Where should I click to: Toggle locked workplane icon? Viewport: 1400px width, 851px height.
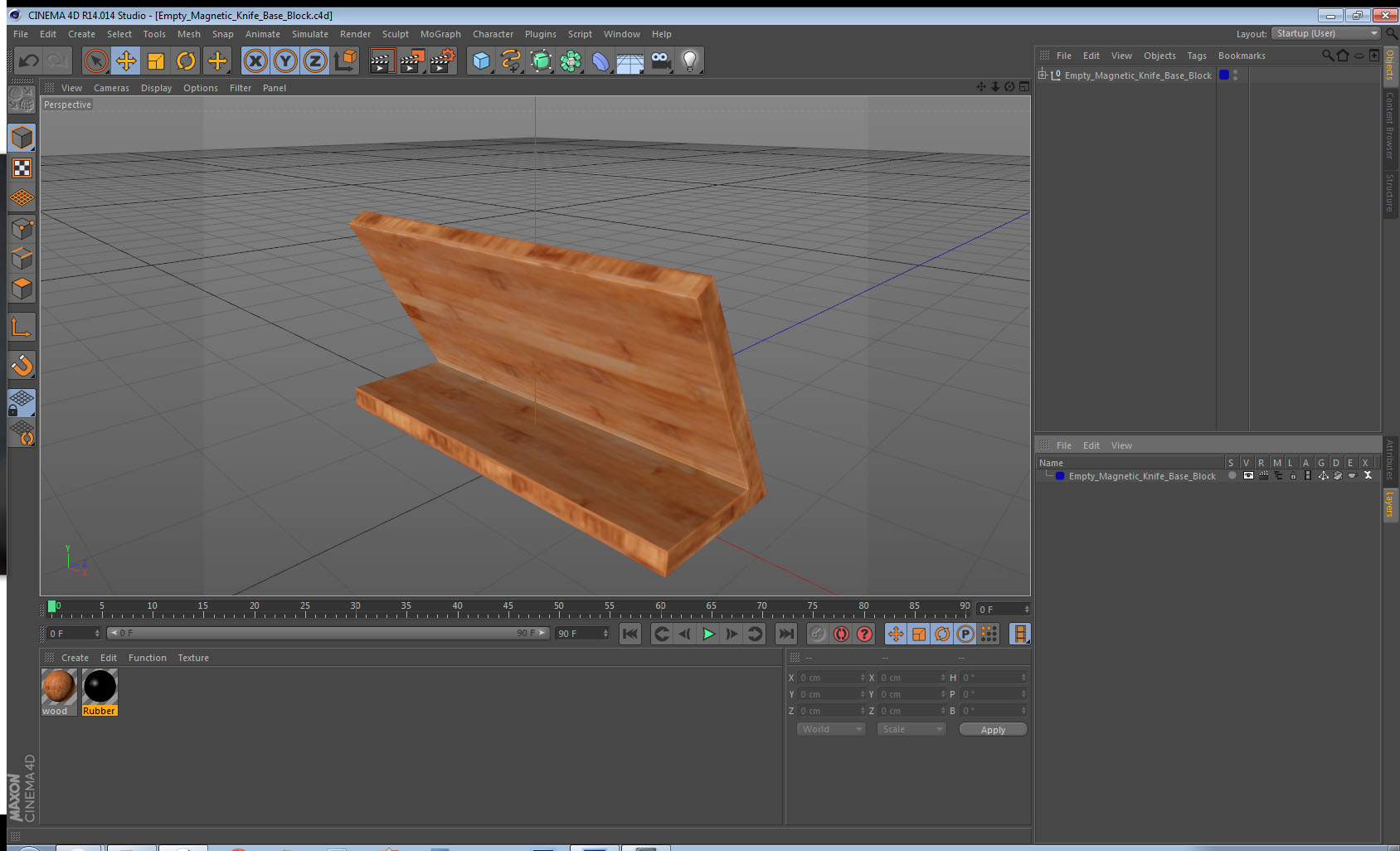point(22,403)
